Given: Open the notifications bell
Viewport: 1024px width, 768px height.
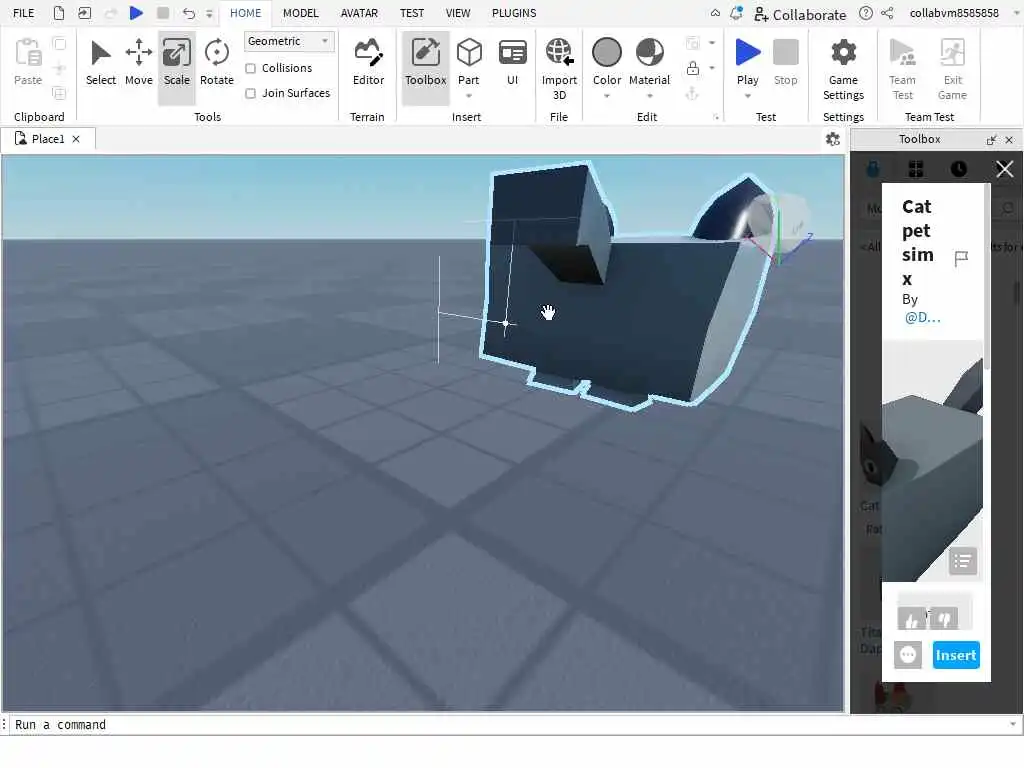Looking at the screenshot, I should click(736, 13).
